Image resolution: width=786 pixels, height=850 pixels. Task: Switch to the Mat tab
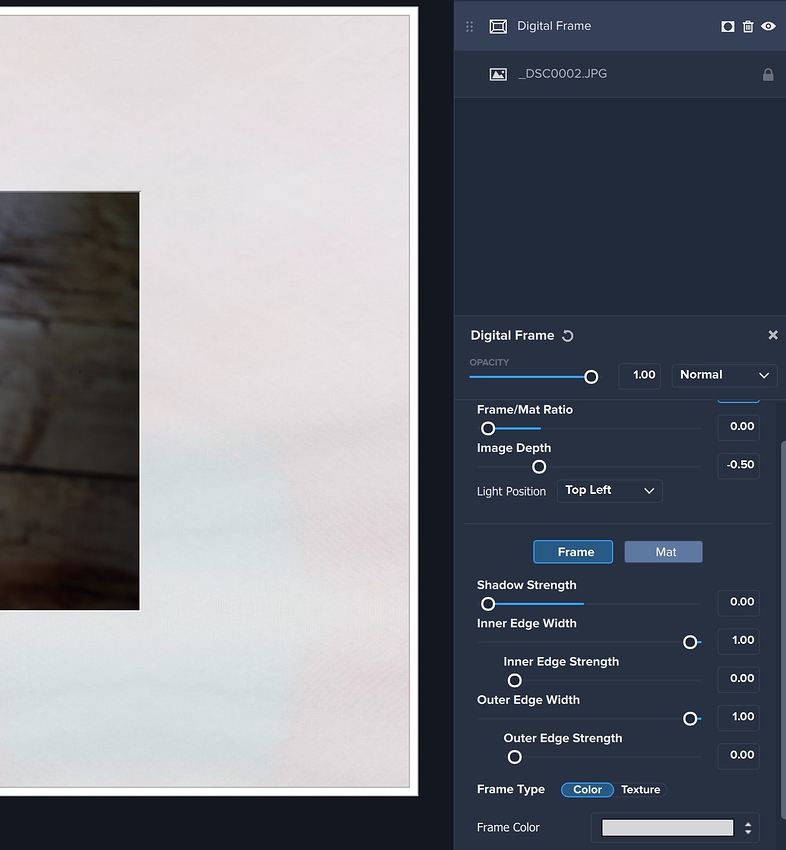click(x=664, y=552)
